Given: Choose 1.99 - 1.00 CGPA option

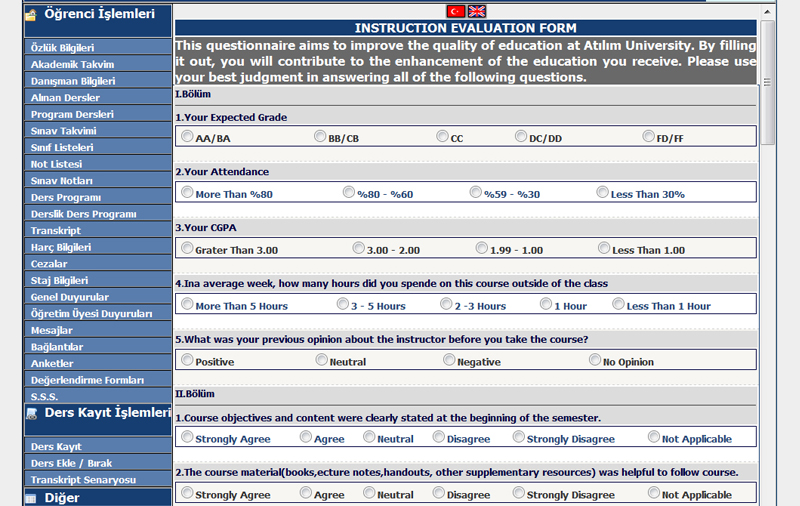Looking at the screenshot, I should pos(482,248).
